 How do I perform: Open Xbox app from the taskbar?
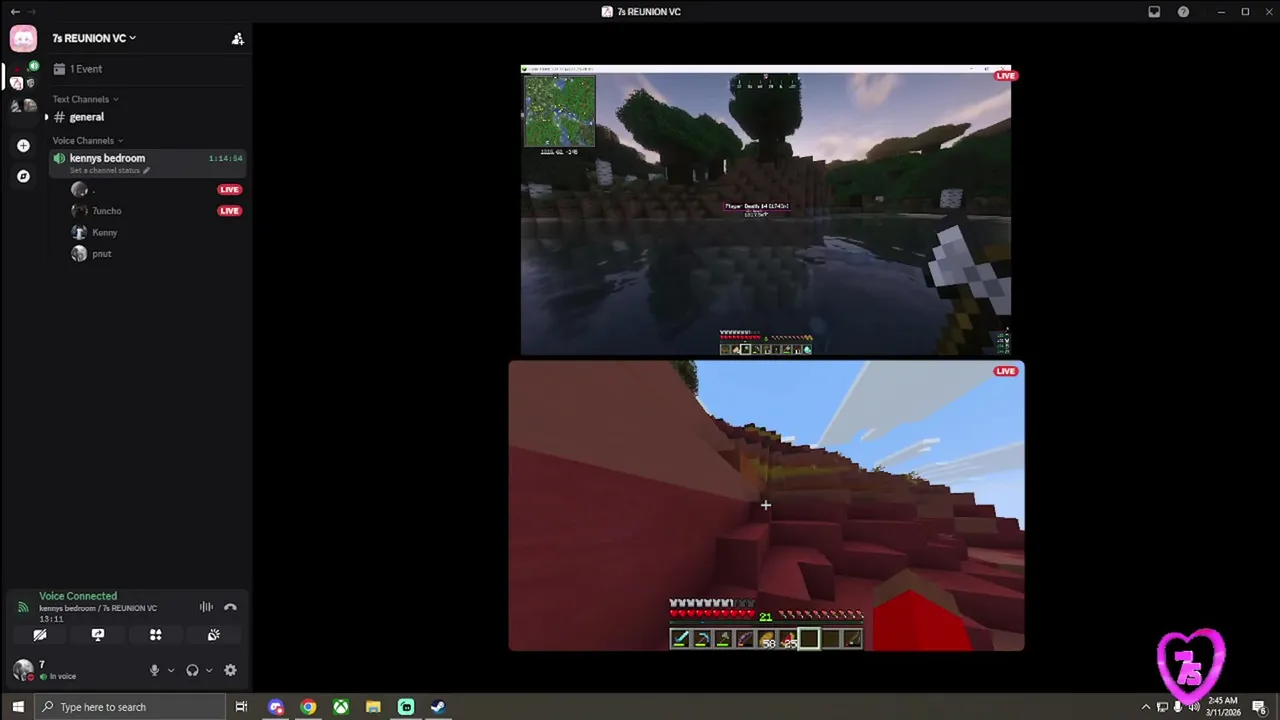click(x=341, y=707)
